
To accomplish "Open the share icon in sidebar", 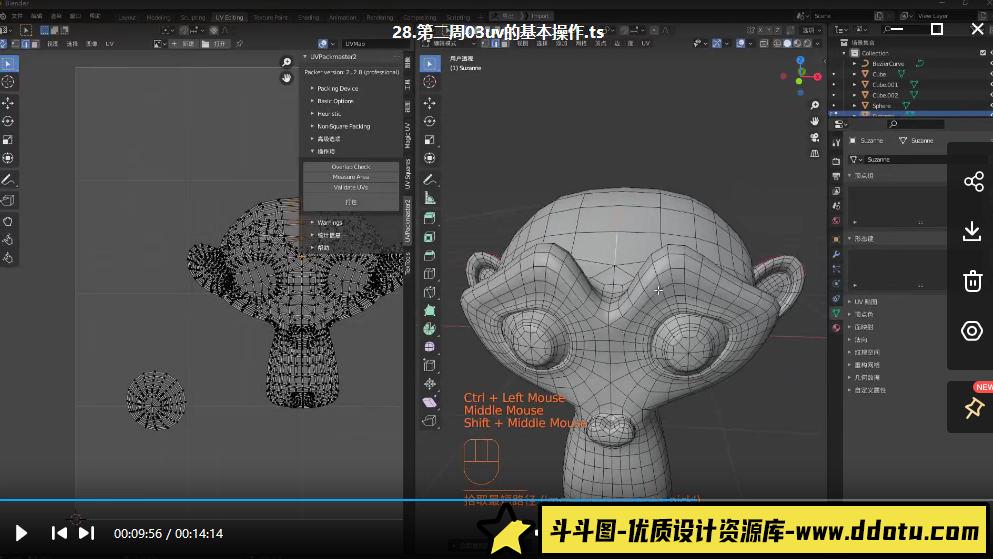I will [973, 182].
